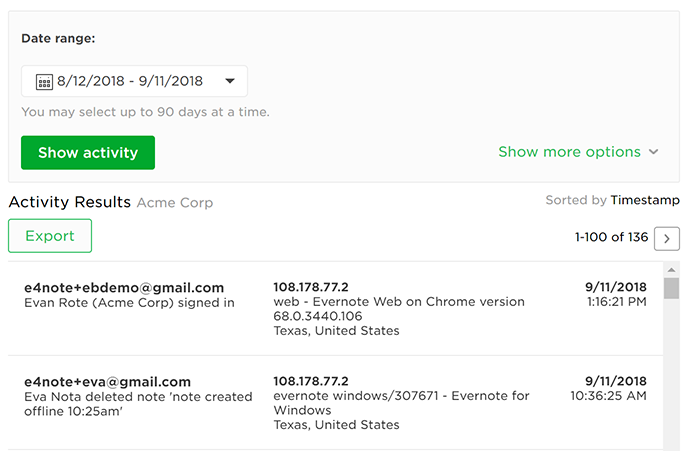
Task: Click the IP address in the deleted-note row
Action: point(311,381)
